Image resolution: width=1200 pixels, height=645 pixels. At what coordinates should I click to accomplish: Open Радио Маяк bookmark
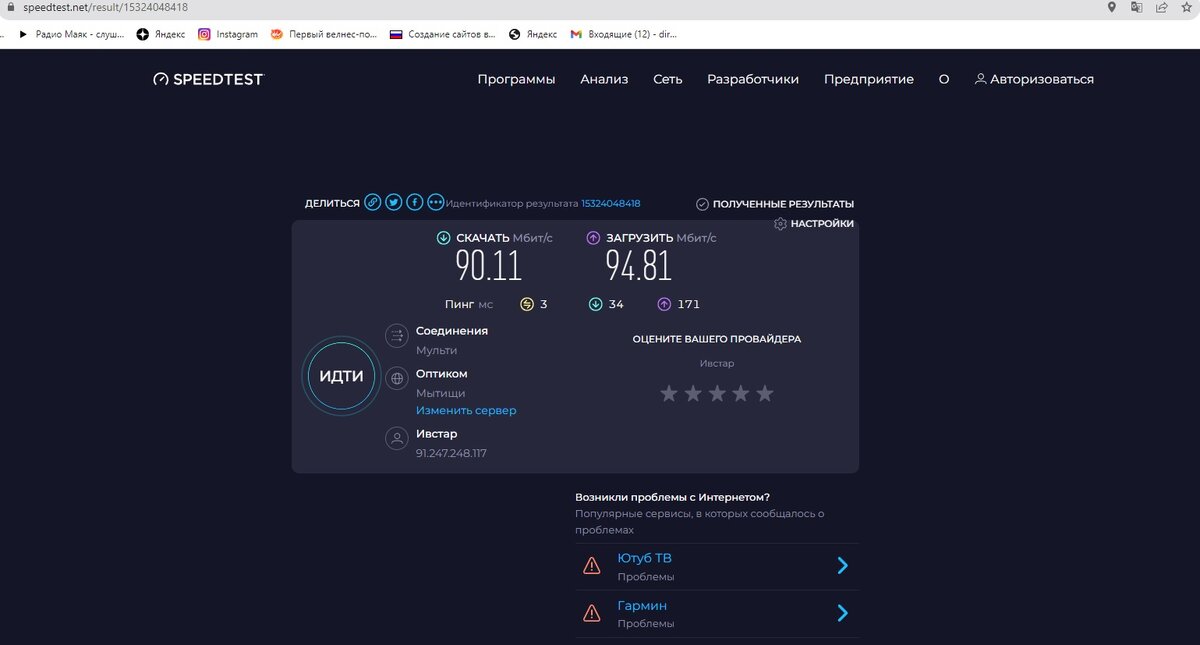coord(71,34)
